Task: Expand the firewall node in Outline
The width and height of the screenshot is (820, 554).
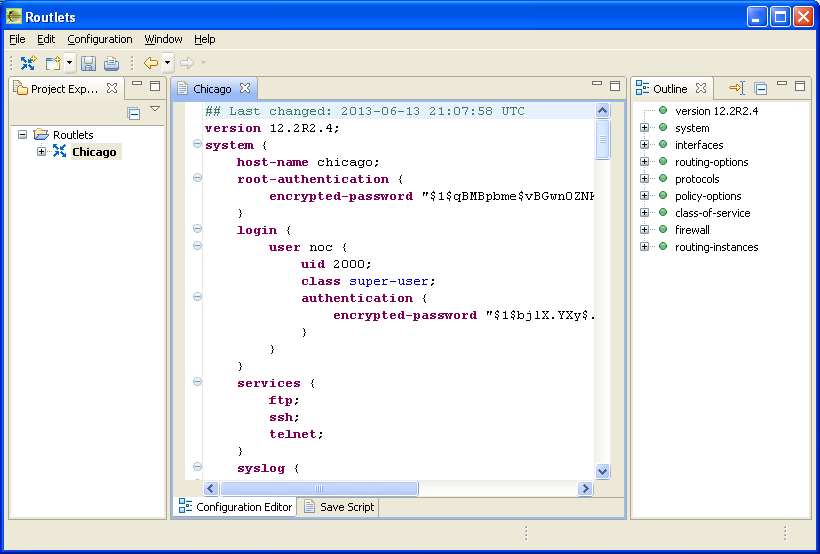Action: (644, 229)
